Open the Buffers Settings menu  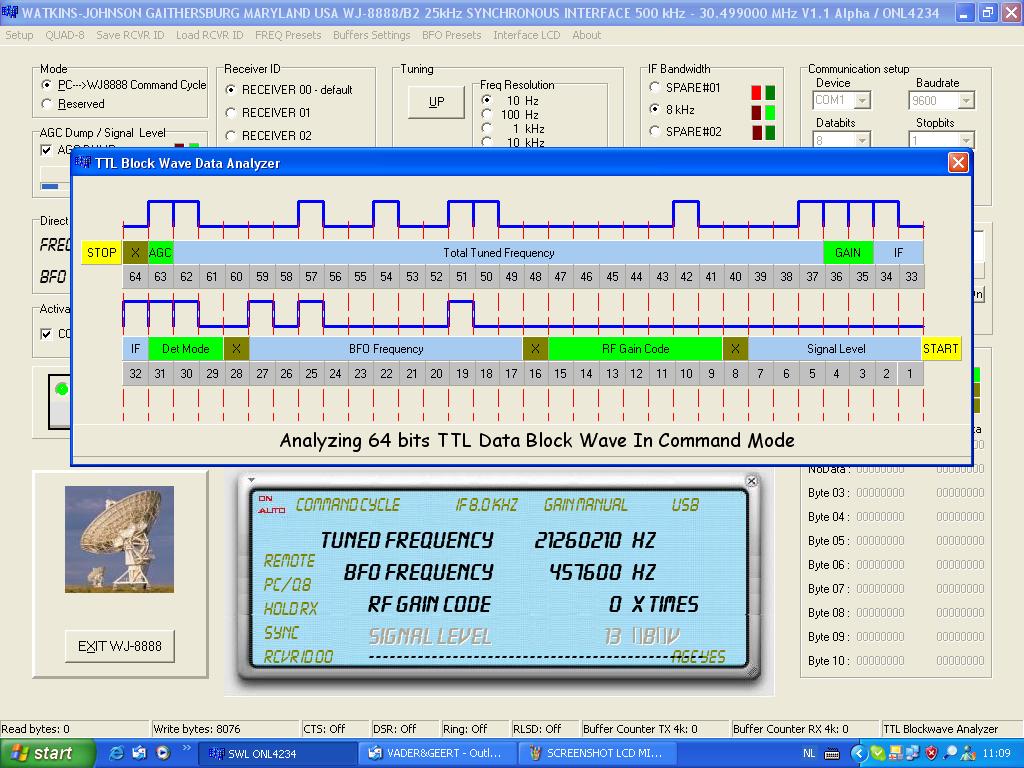[x=372, y=35]
